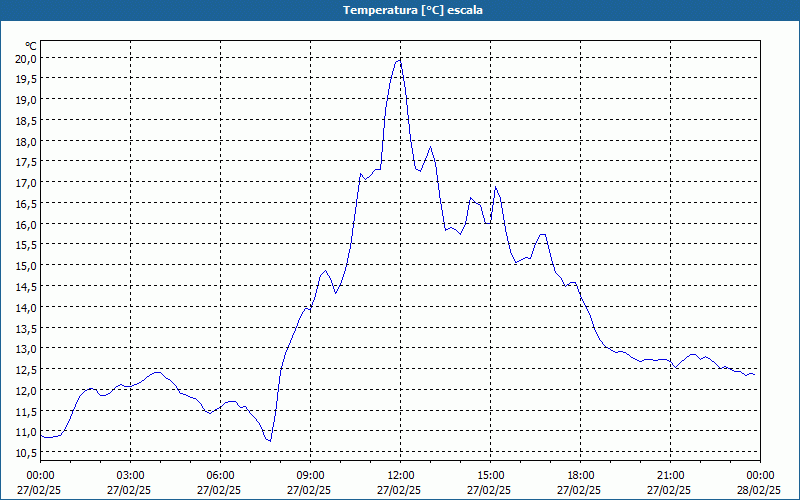Select the 09:00 x-axis time label

[x=310, y=476]
